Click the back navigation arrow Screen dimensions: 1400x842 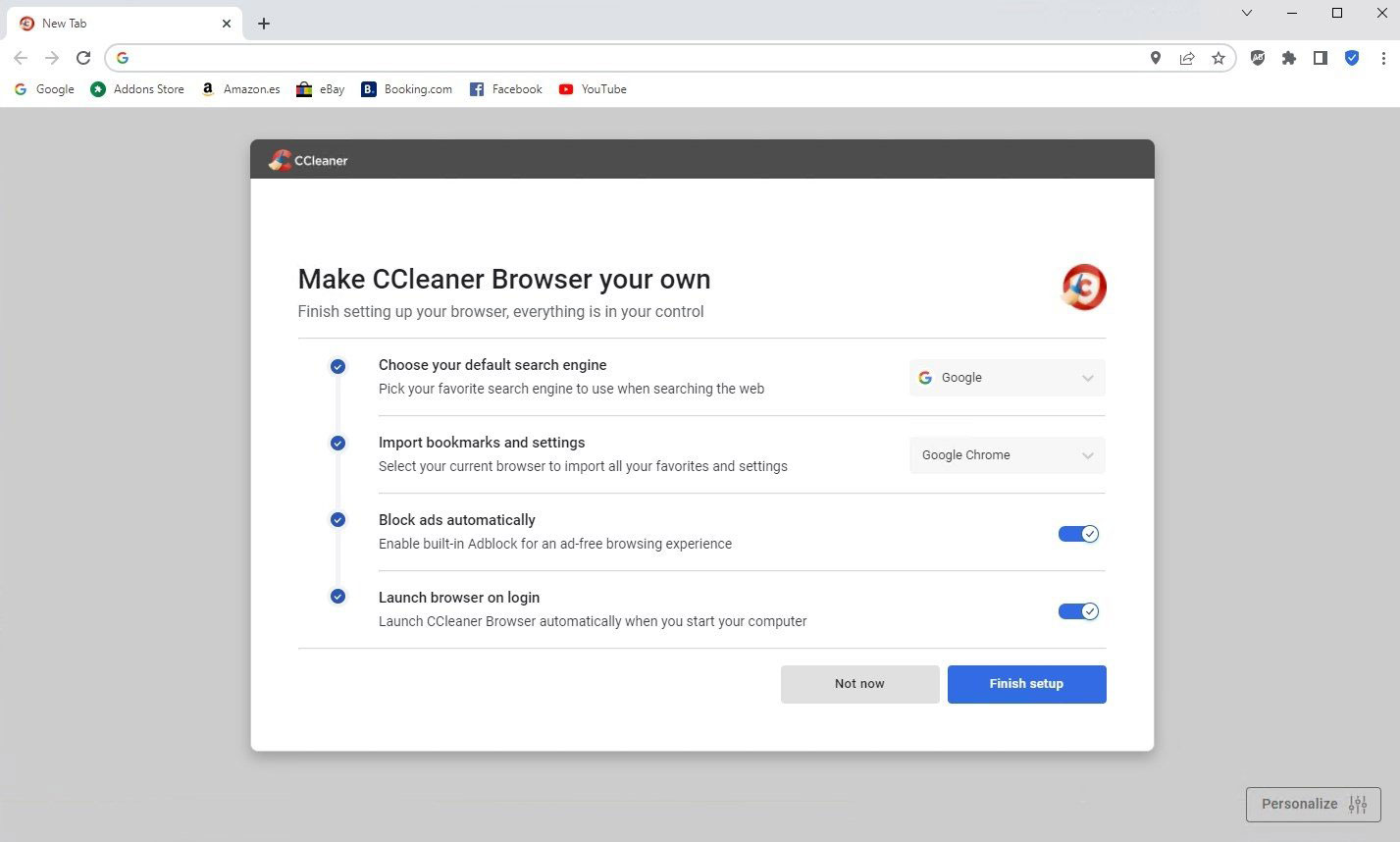pos(21,58)
